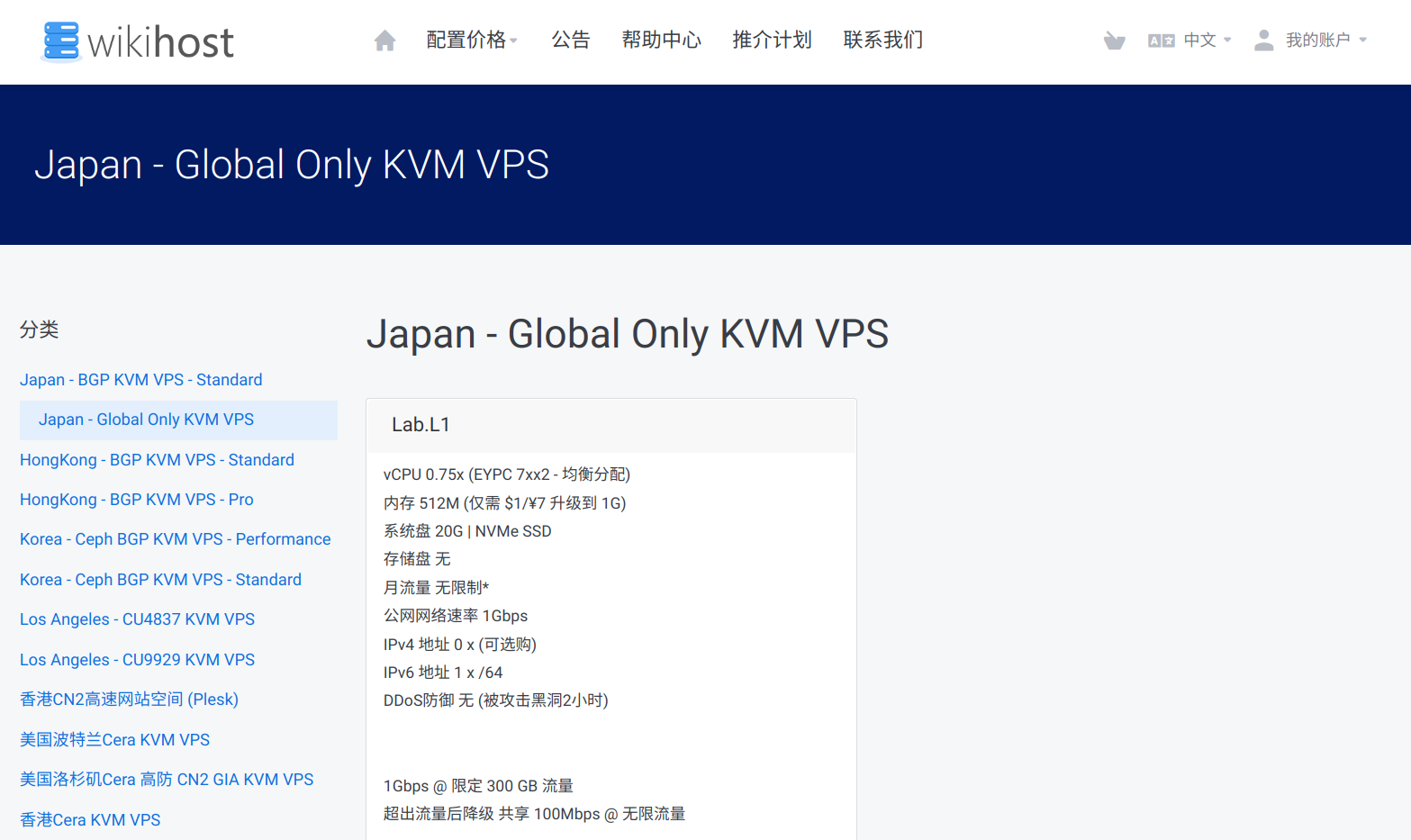Viewport: 1411px width, 840px height.
Task: Open the shopping basket icon
Action: (1114, 41)
